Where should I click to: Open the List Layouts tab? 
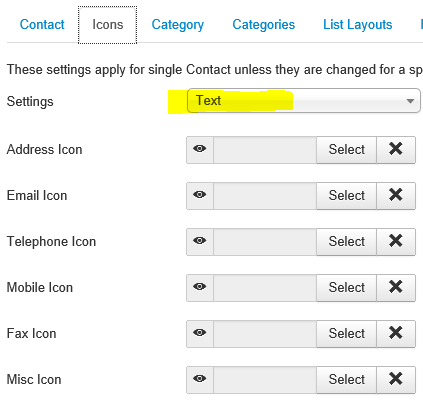coord(358,25)
